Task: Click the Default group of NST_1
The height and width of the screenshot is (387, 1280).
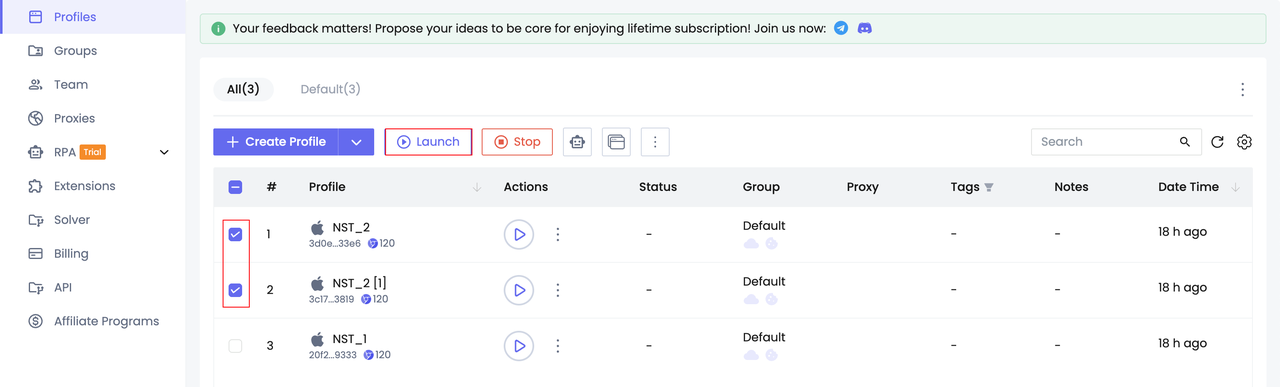Action: pos(764,337)
